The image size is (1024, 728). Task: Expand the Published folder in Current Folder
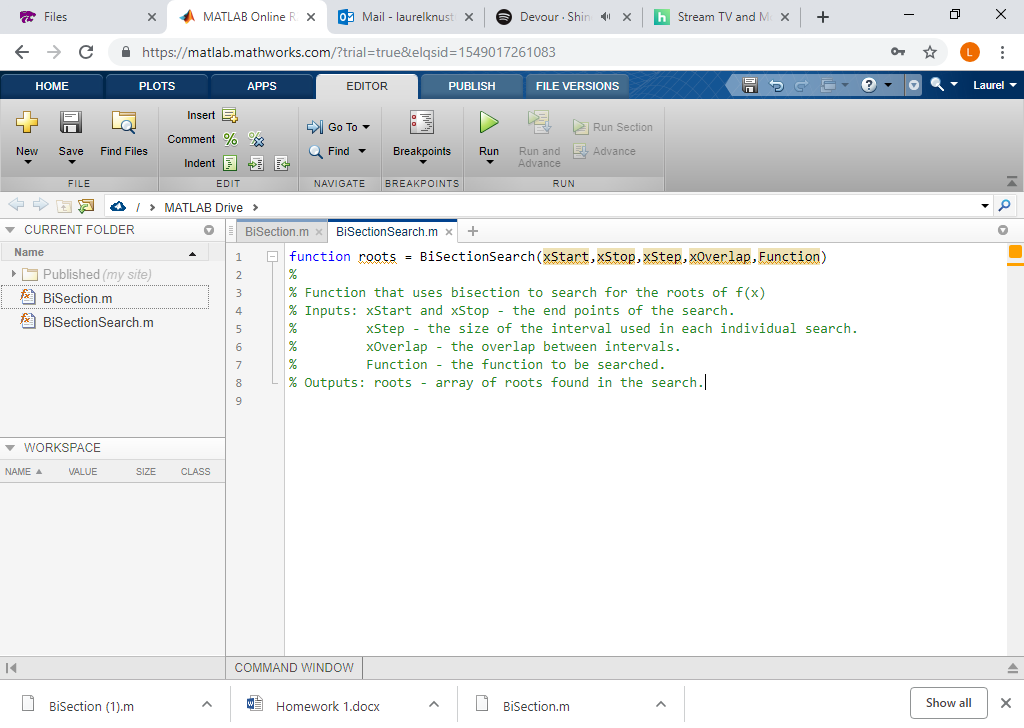coord(14,274)
